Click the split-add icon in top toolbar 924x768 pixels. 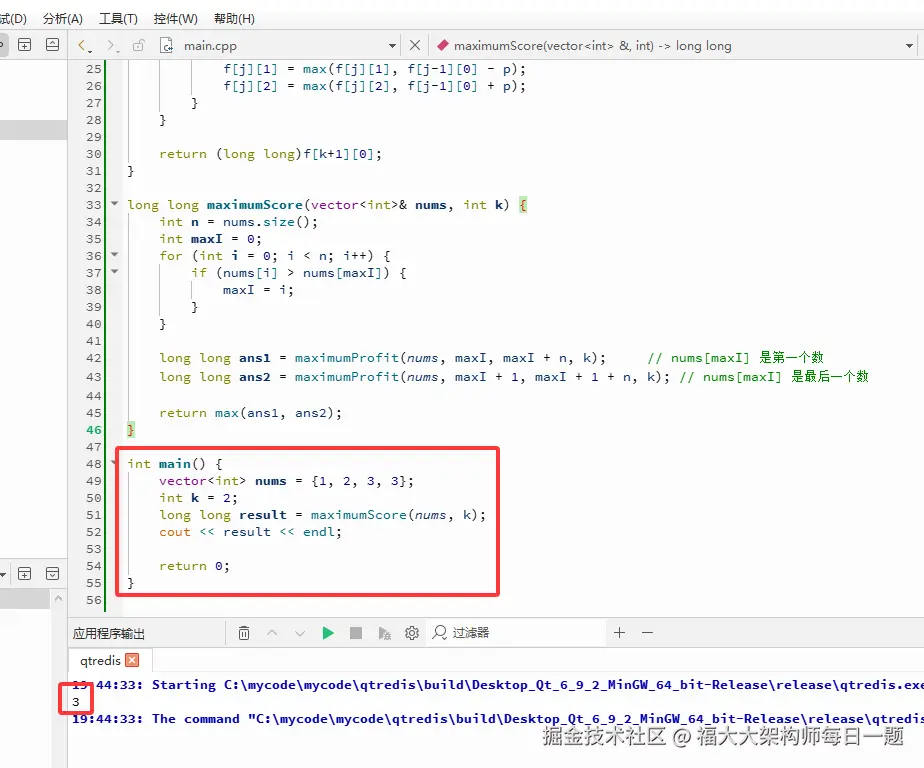coord(25,45)
